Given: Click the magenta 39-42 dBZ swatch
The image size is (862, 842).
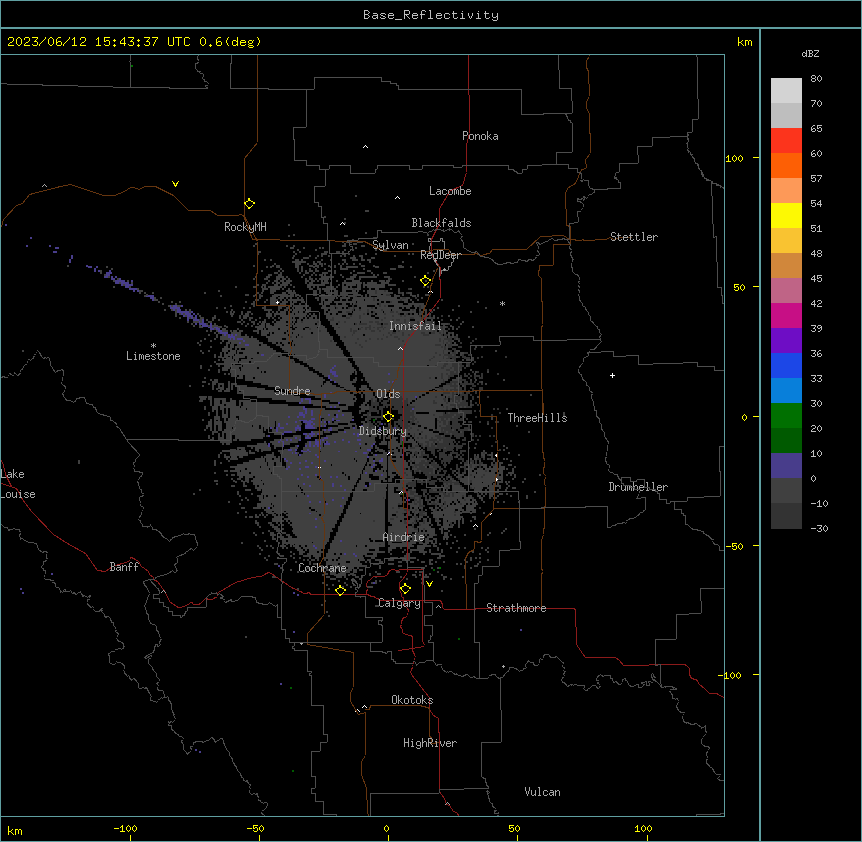Looking at the screenshot, I should 786,315.
